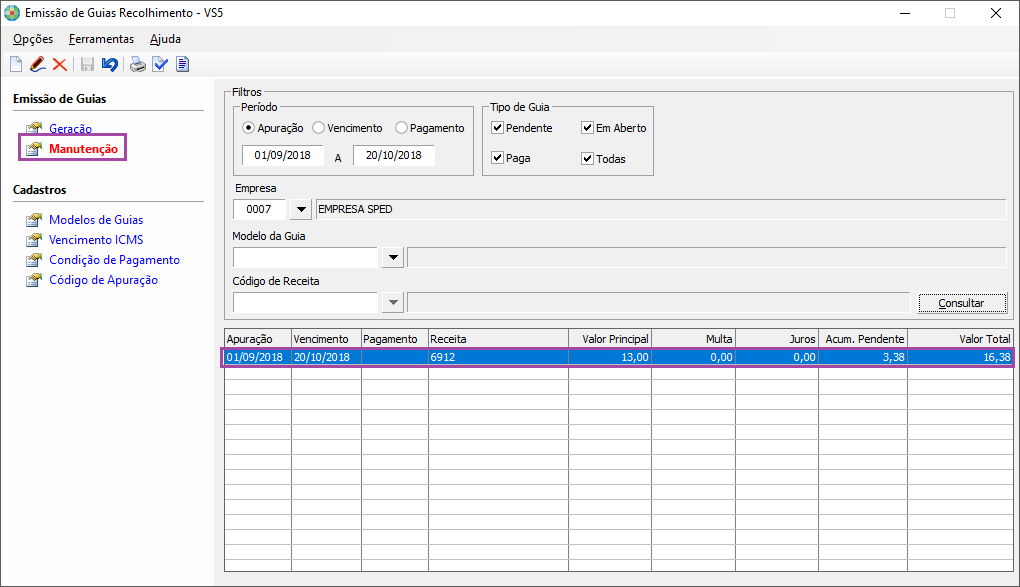
Task: Click the Multa column header
Action: [x=693, y=339]
